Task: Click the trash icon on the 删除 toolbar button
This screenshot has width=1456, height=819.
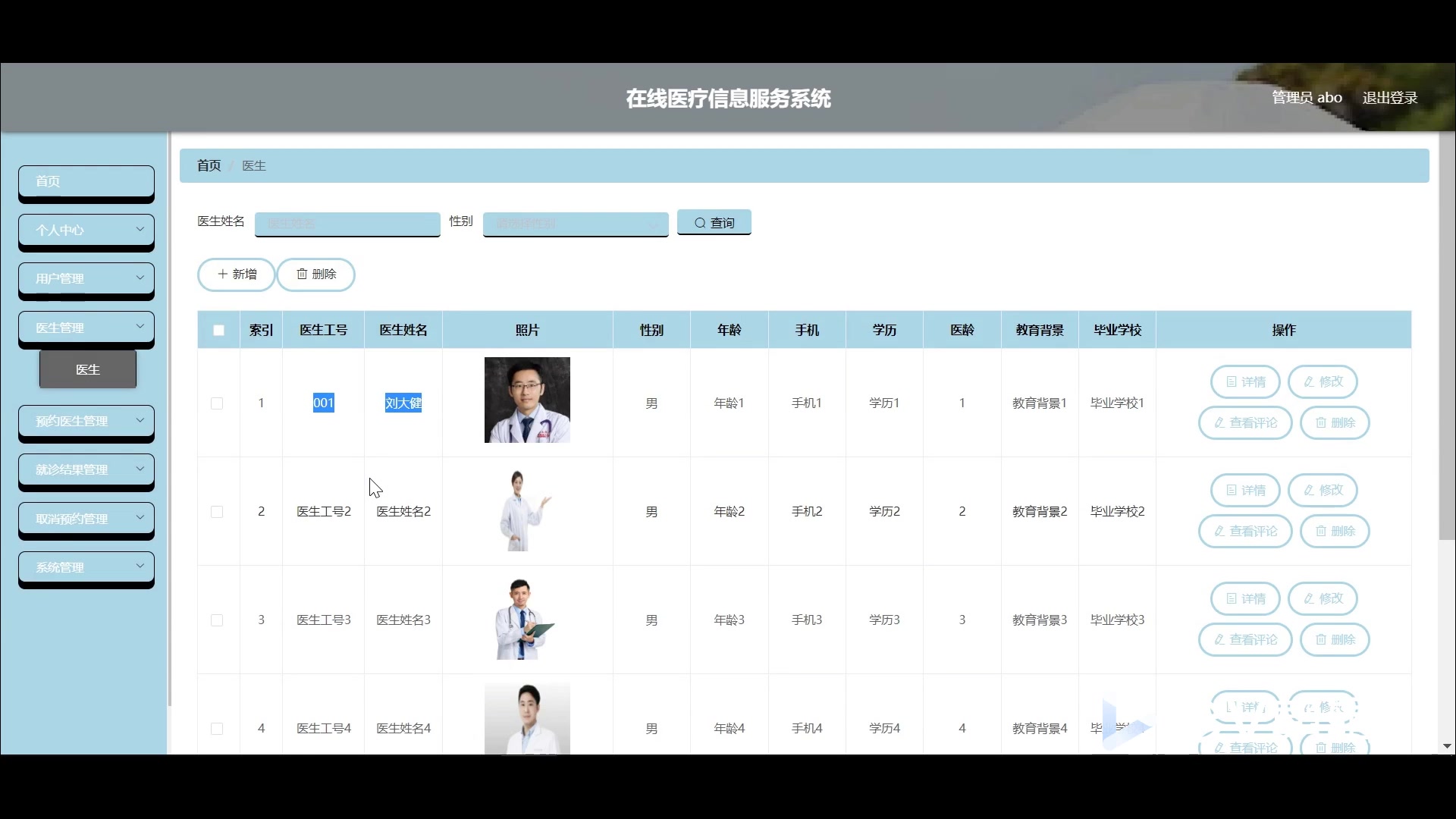Action: point(303,274)
